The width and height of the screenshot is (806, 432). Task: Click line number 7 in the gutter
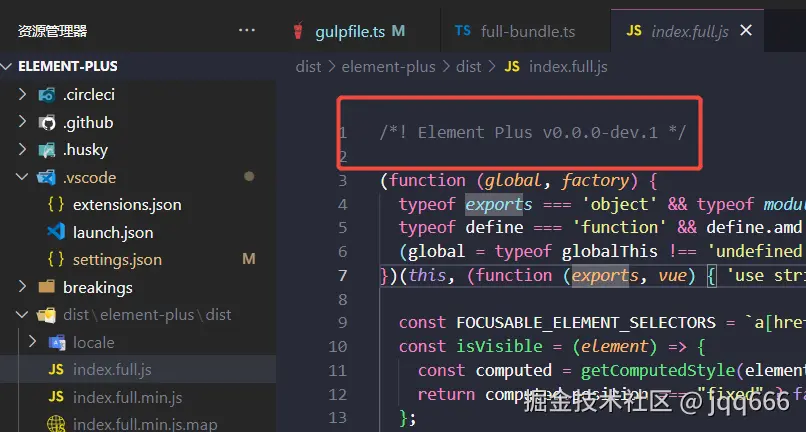point(343,276)
